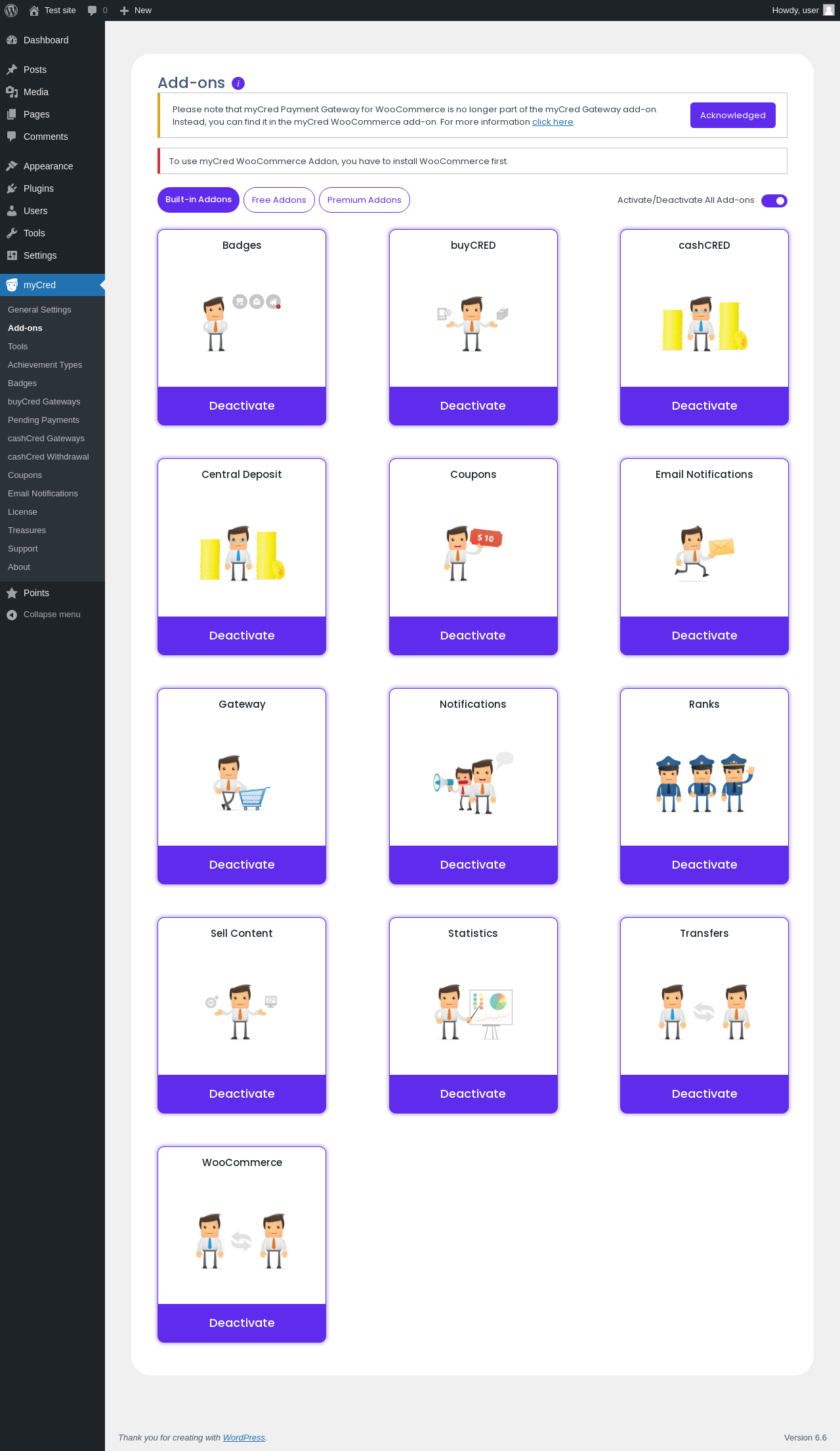Follow the click here link

[x=553, y=122]
